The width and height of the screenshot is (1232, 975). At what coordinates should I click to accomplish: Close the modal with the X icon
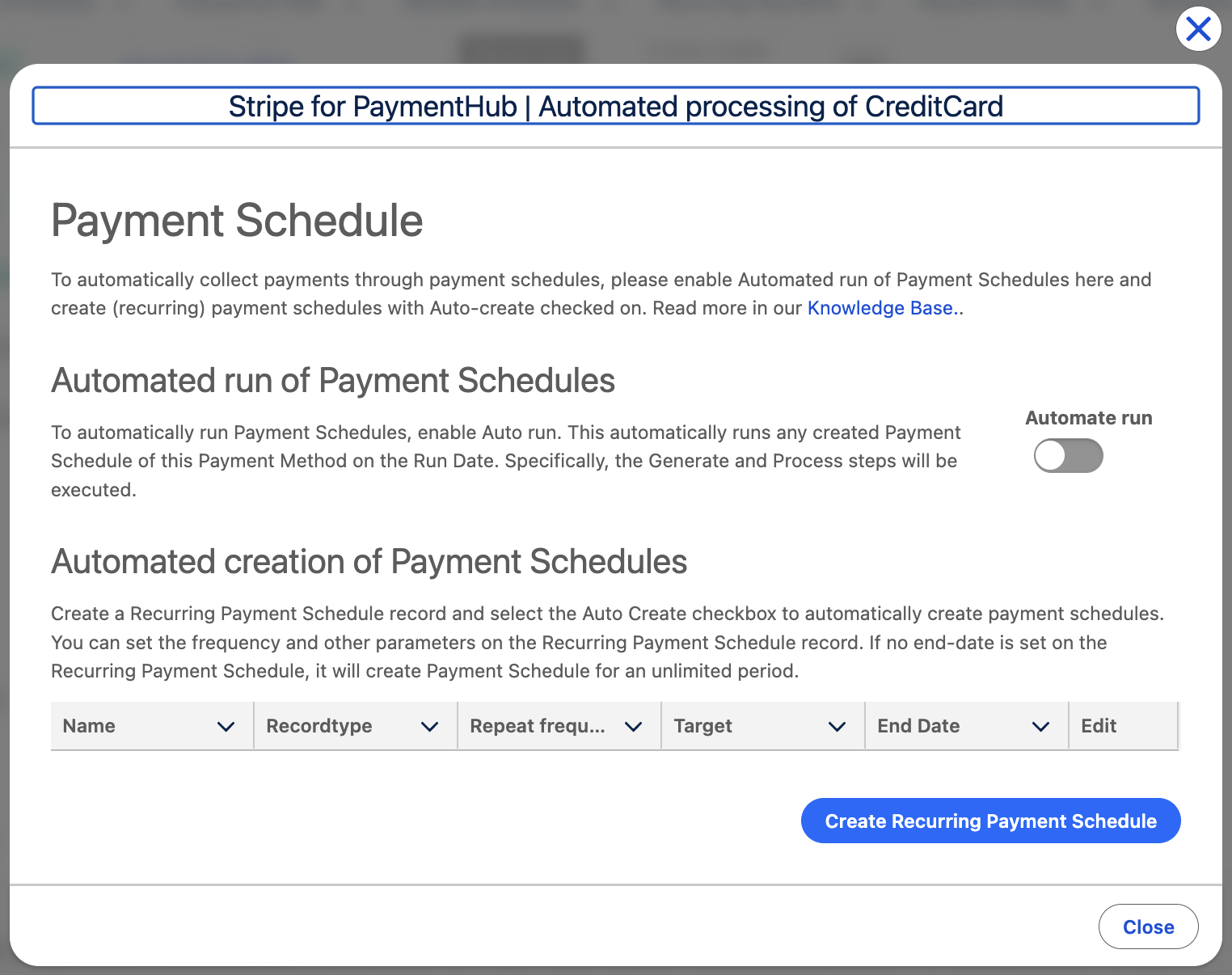point(1198,29)
